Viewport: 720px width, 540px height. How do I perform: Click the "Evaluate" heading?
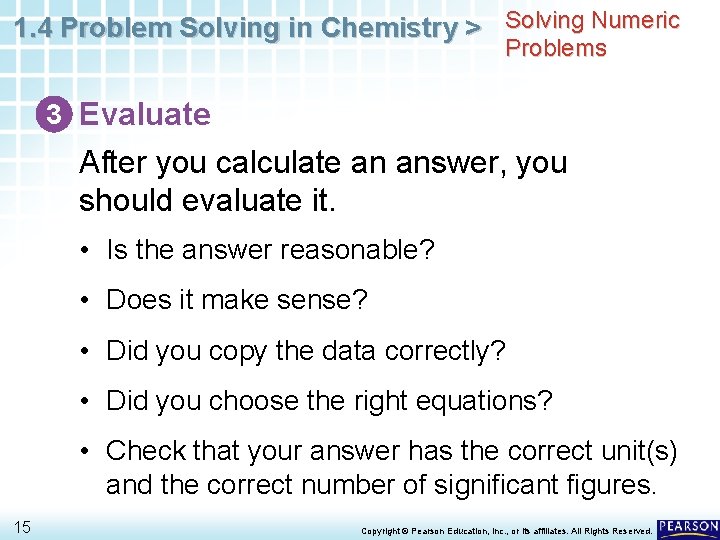tap(145, 114)
